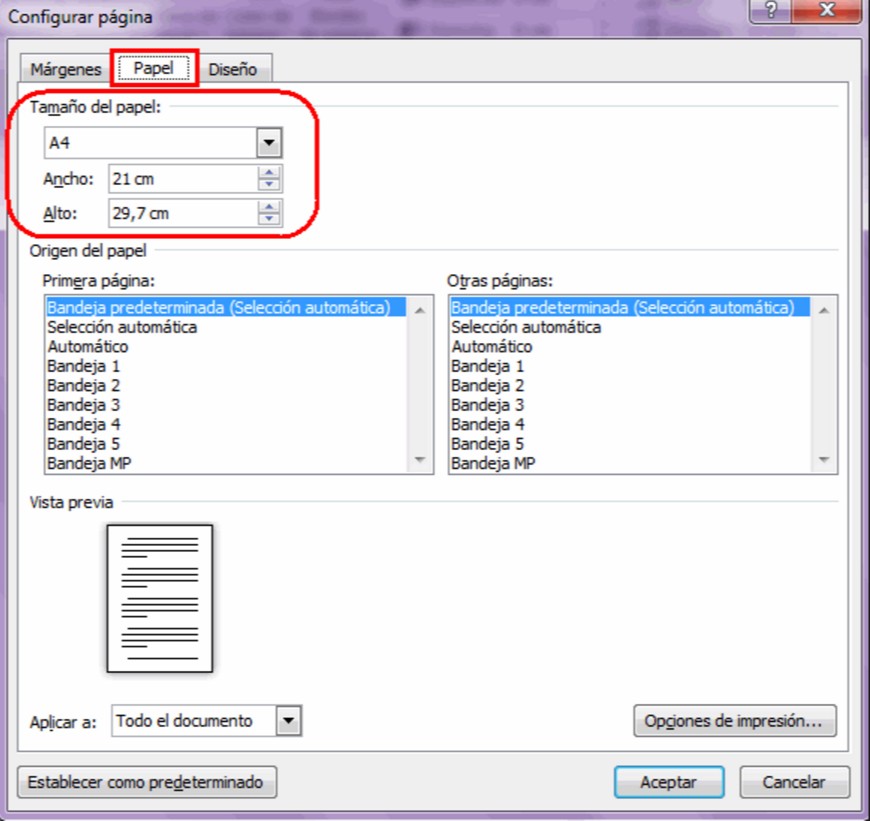Choose Bandeja 3 in Primera página list
This screenshot has height=821, width=870.
point(226,404)
